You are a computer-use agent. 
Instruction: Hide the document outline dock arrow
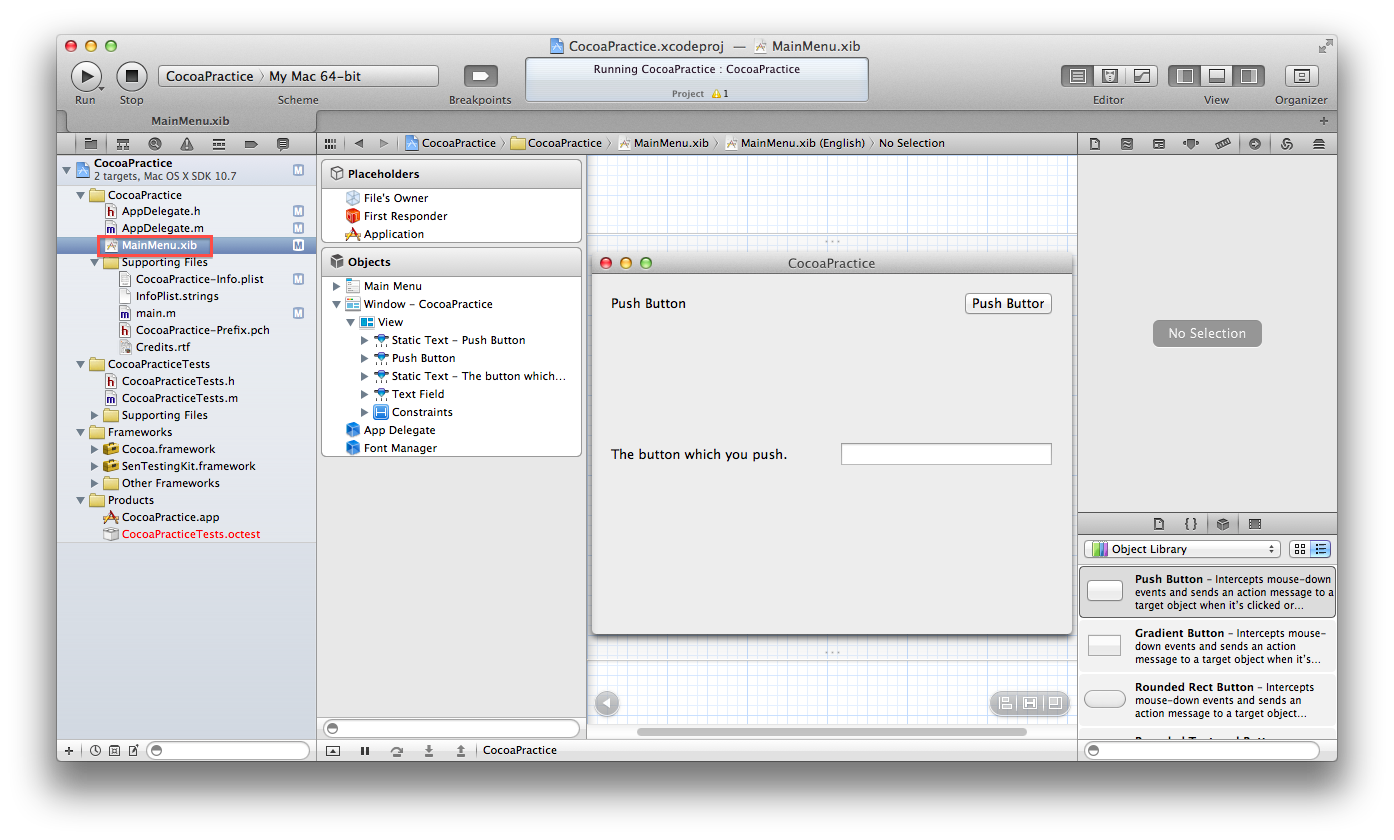607,703
